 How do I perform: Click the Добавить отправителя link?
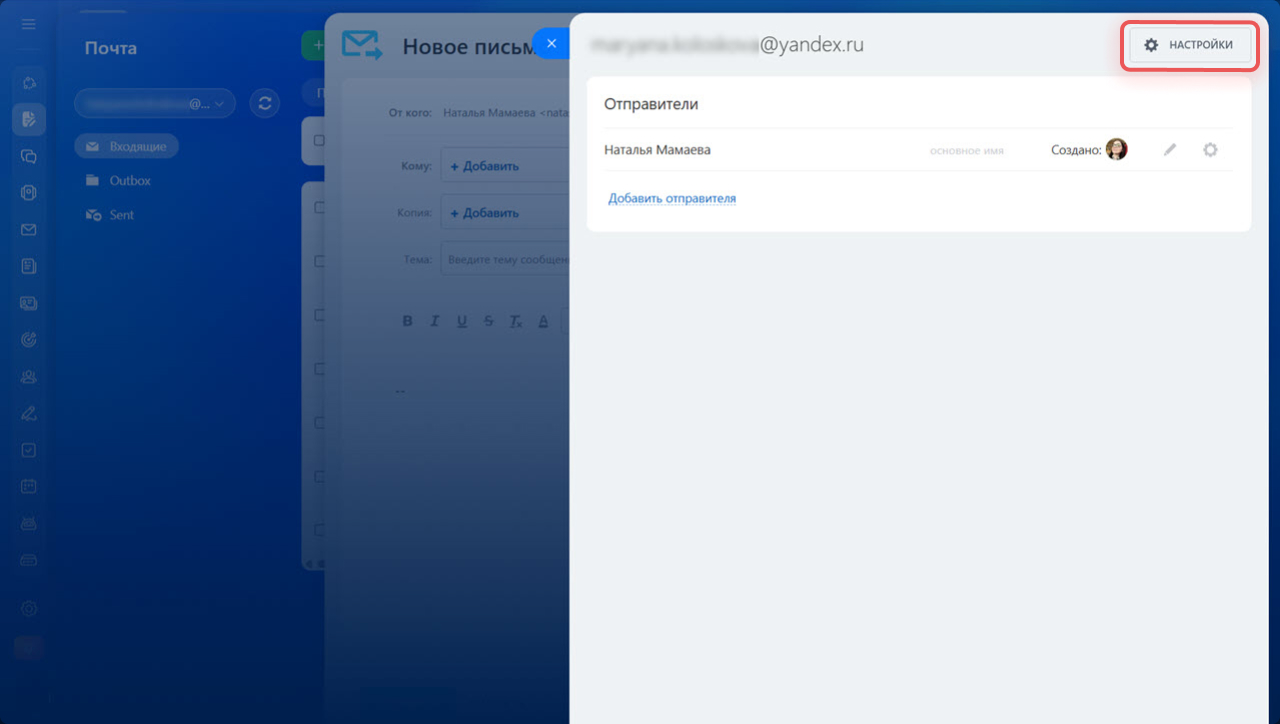coord(672,199)
